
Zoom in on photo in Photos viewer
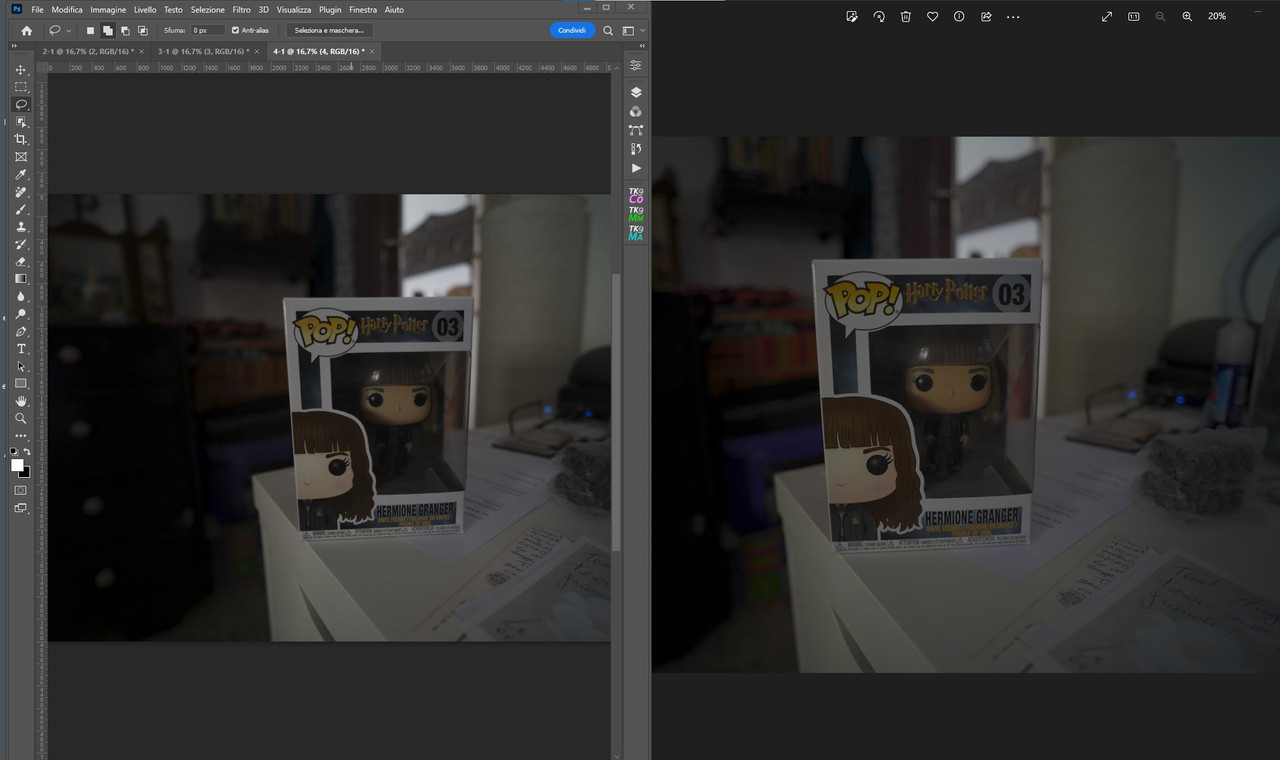[1187, 17]
